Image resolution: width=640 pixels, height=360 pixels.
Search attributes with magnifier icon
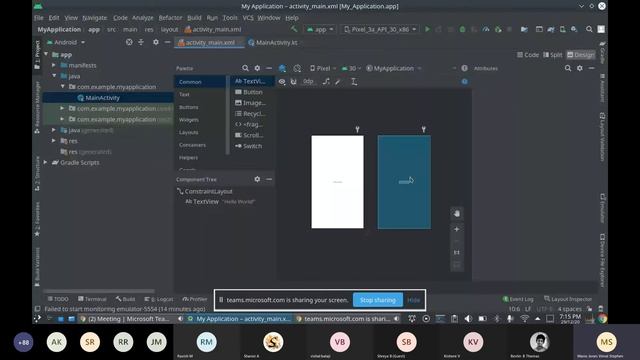pyautogui.click(x=568, y=68)
